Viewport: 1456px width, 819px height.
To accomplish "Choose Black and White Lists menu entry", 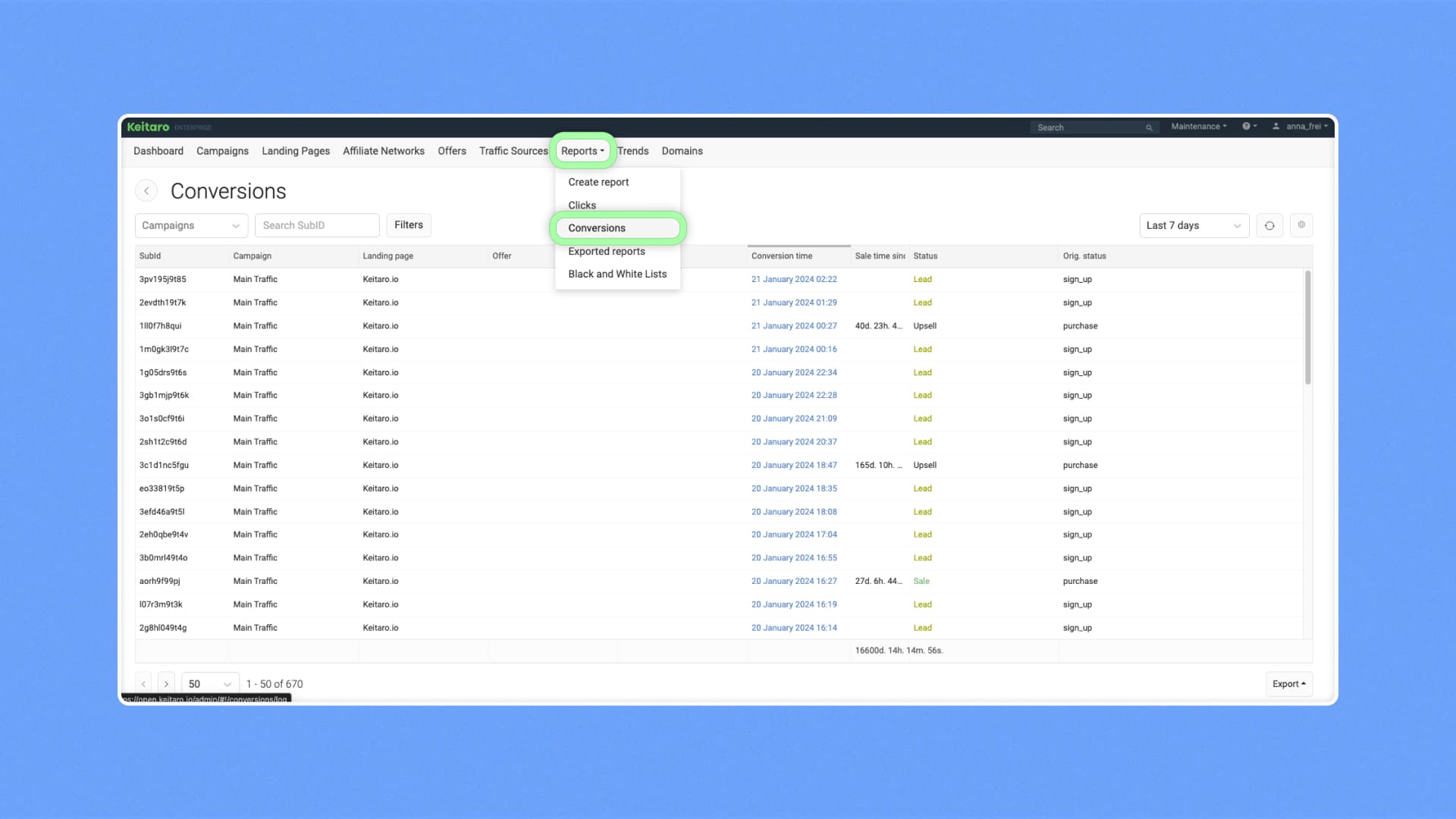I will 617,274.
